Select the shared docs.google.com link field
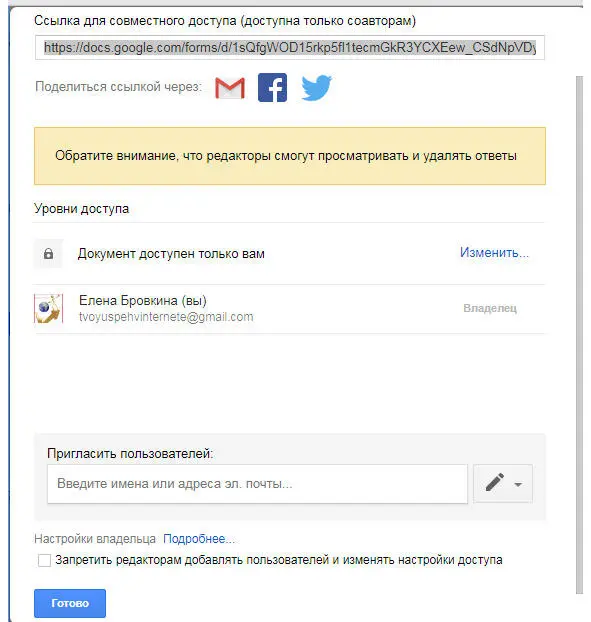 click(x=290, y=48)
